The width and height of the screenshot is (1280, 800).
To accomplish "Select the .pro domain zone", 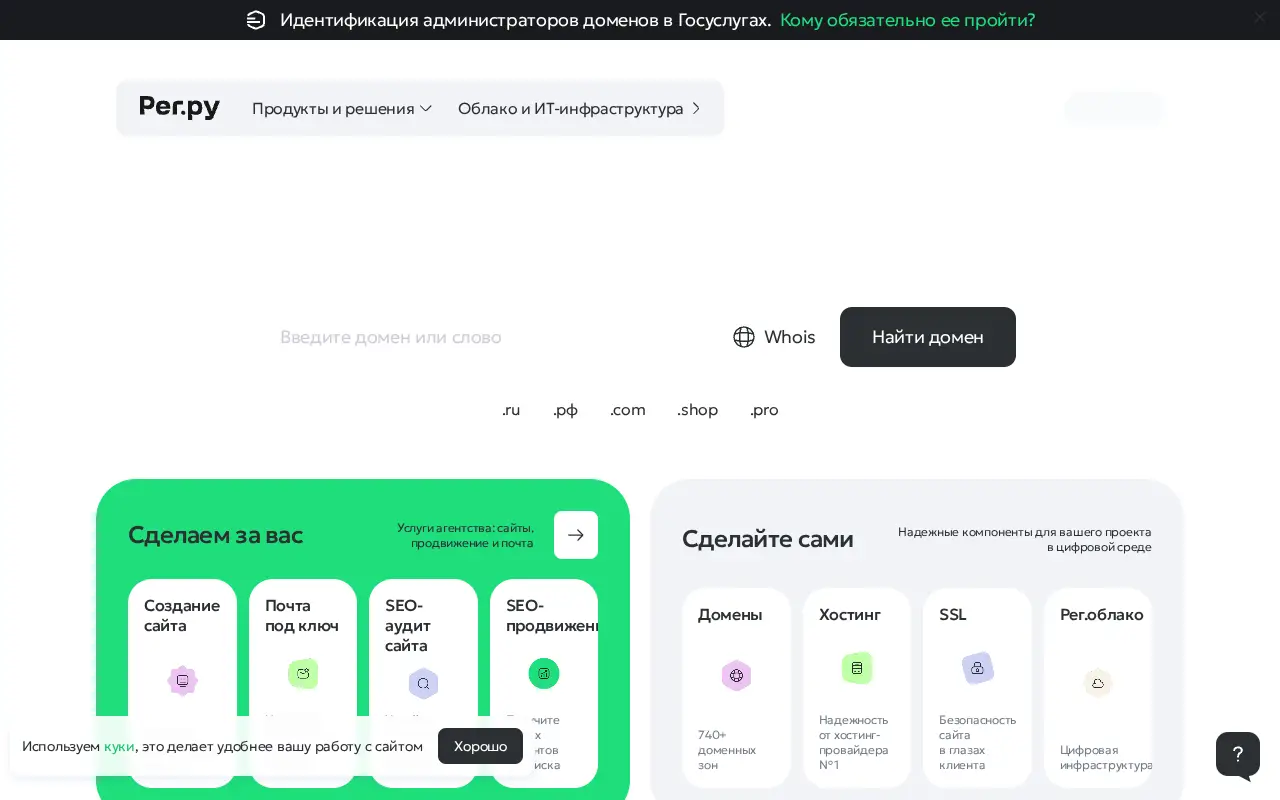I will click(764, 410).
